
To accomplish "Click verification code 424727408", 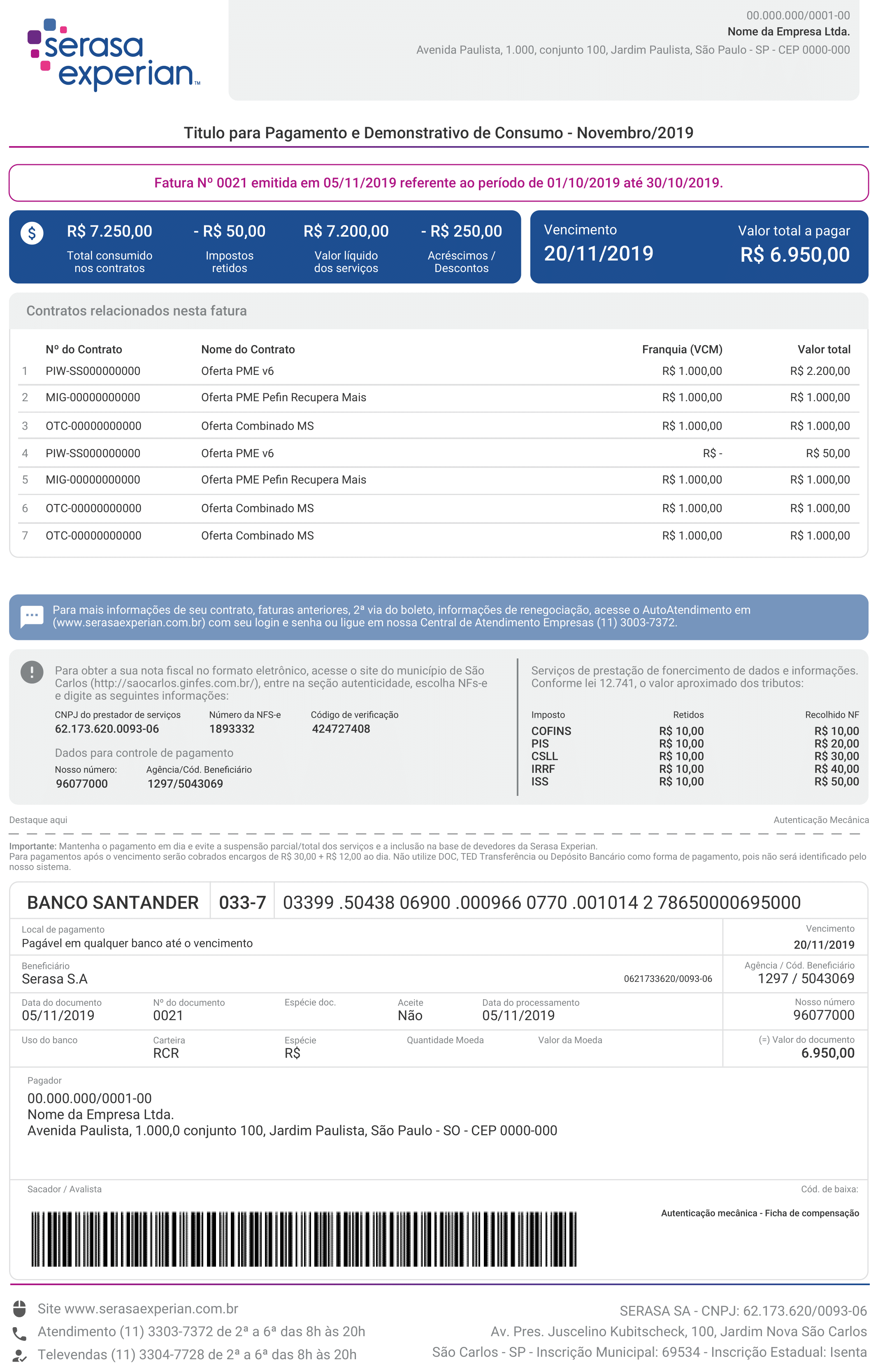I will click(341, 729).
